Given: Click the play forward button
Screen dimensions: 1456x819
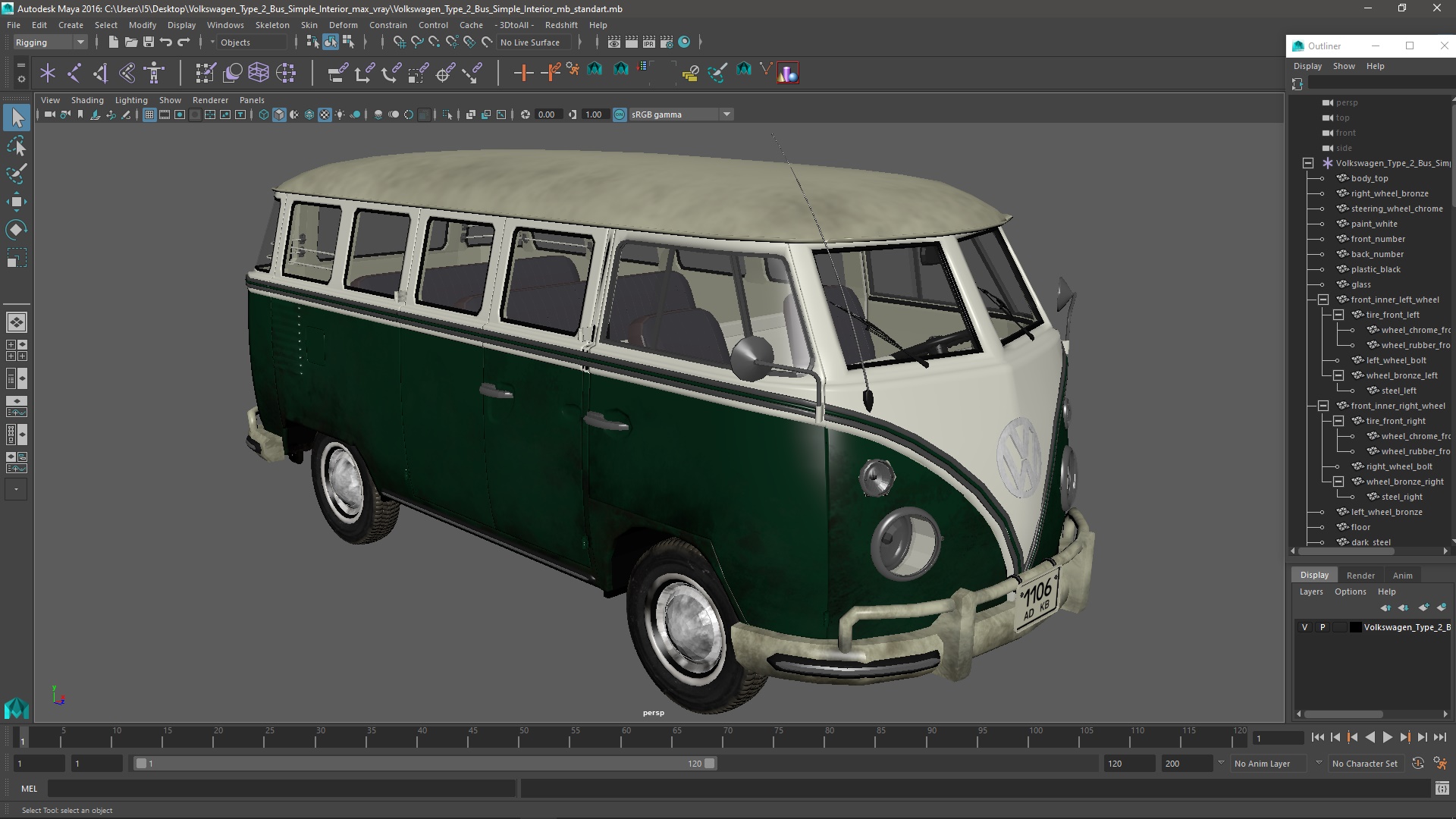Looking at the screenshot, I should (1387, 737).
